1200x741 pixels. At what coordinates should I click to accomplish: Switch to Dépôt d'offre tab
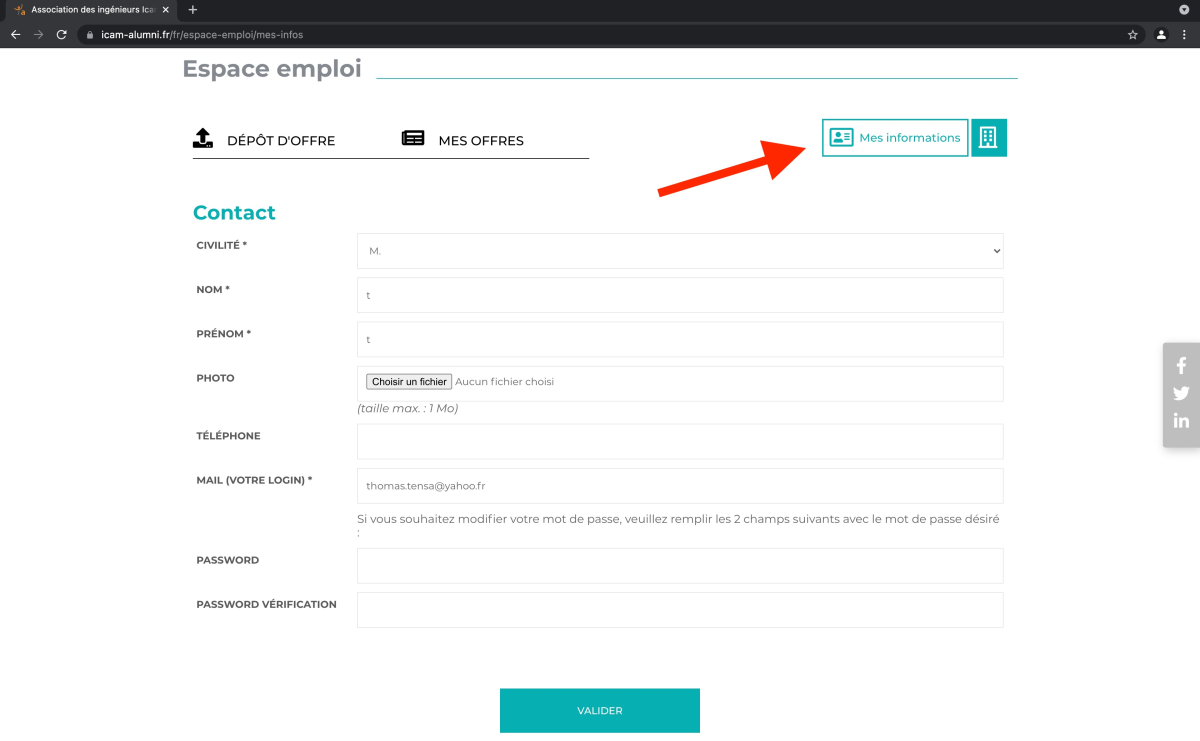click(x=264, y=140)
